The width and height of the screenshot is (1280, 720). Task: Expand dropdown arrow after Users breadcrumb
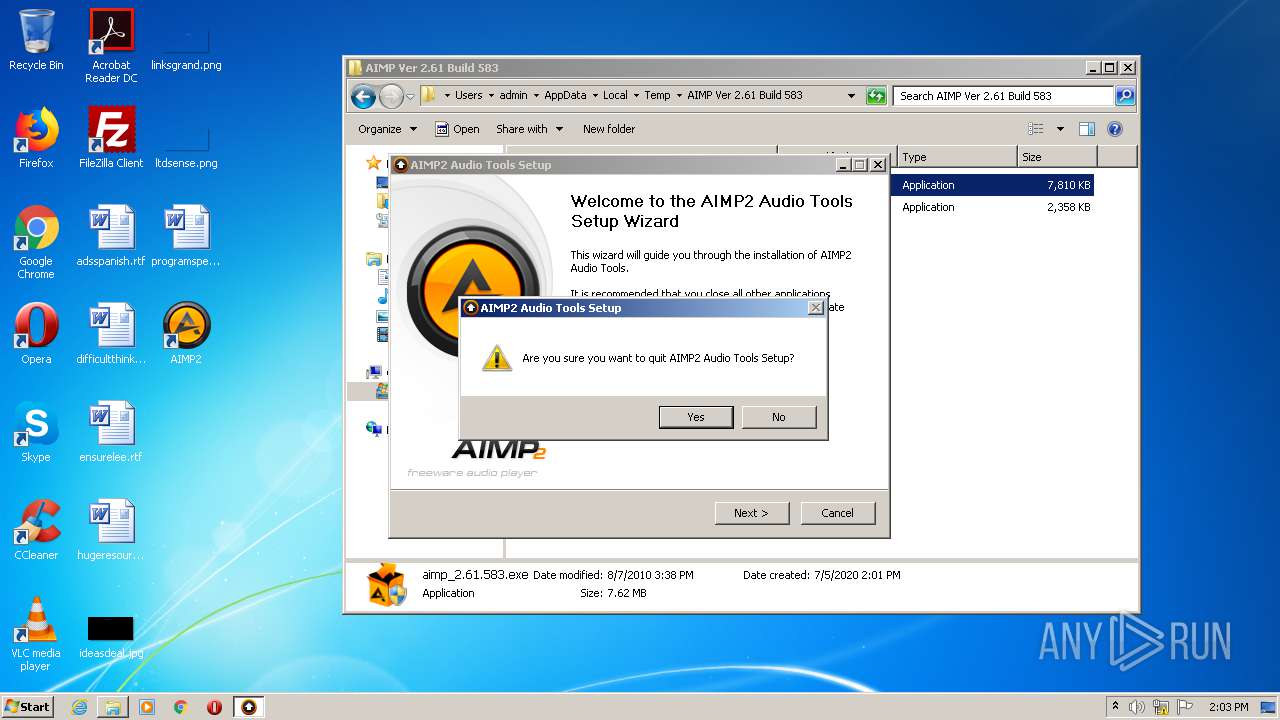(491, 96)
